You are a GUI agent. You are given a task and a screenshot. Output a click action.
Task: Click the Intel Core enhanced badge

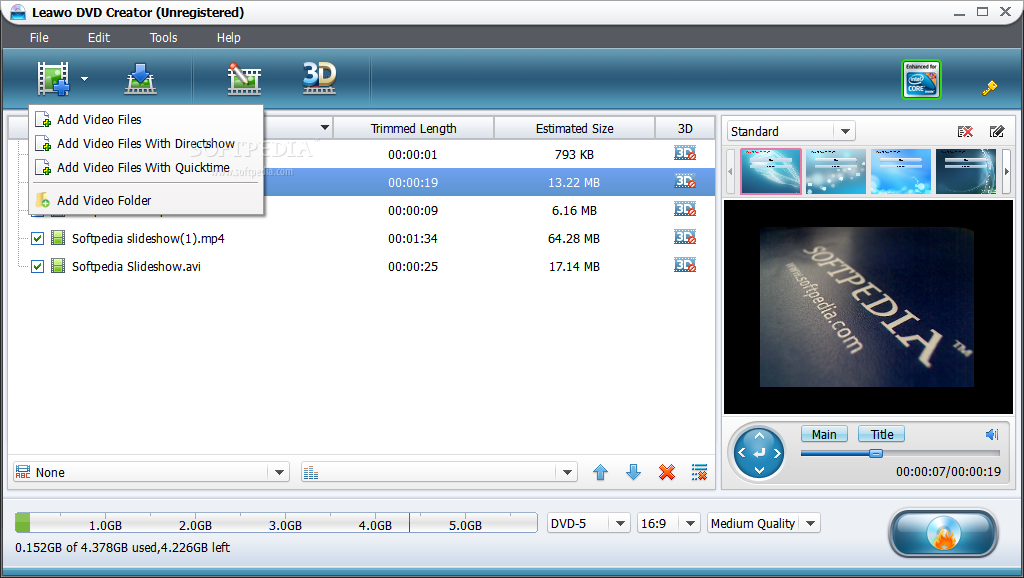coord(921,80)
